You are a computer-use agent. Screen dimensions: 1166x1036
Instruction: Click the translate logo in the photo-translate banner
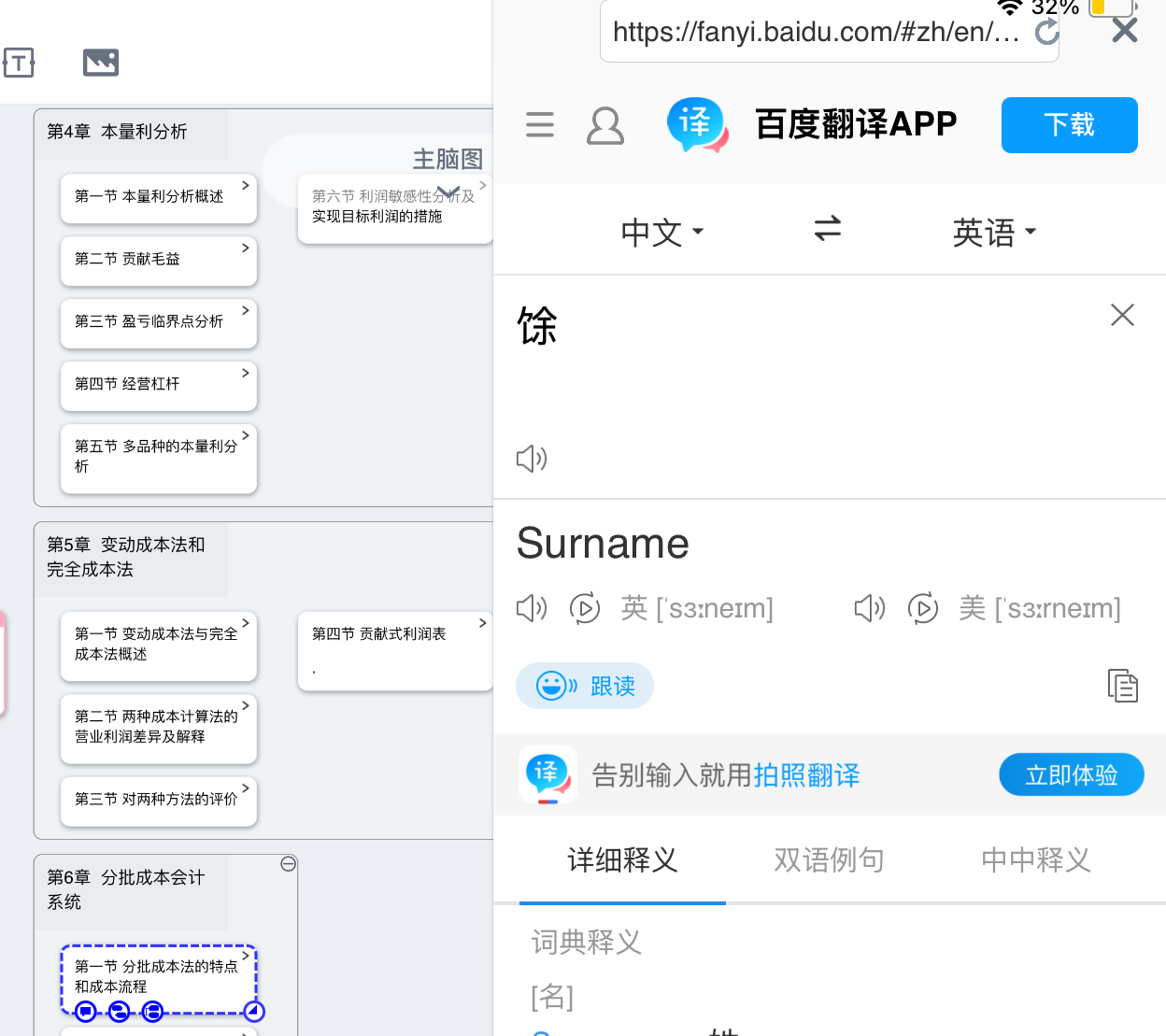pyautogui.click(x=547, y=775)
